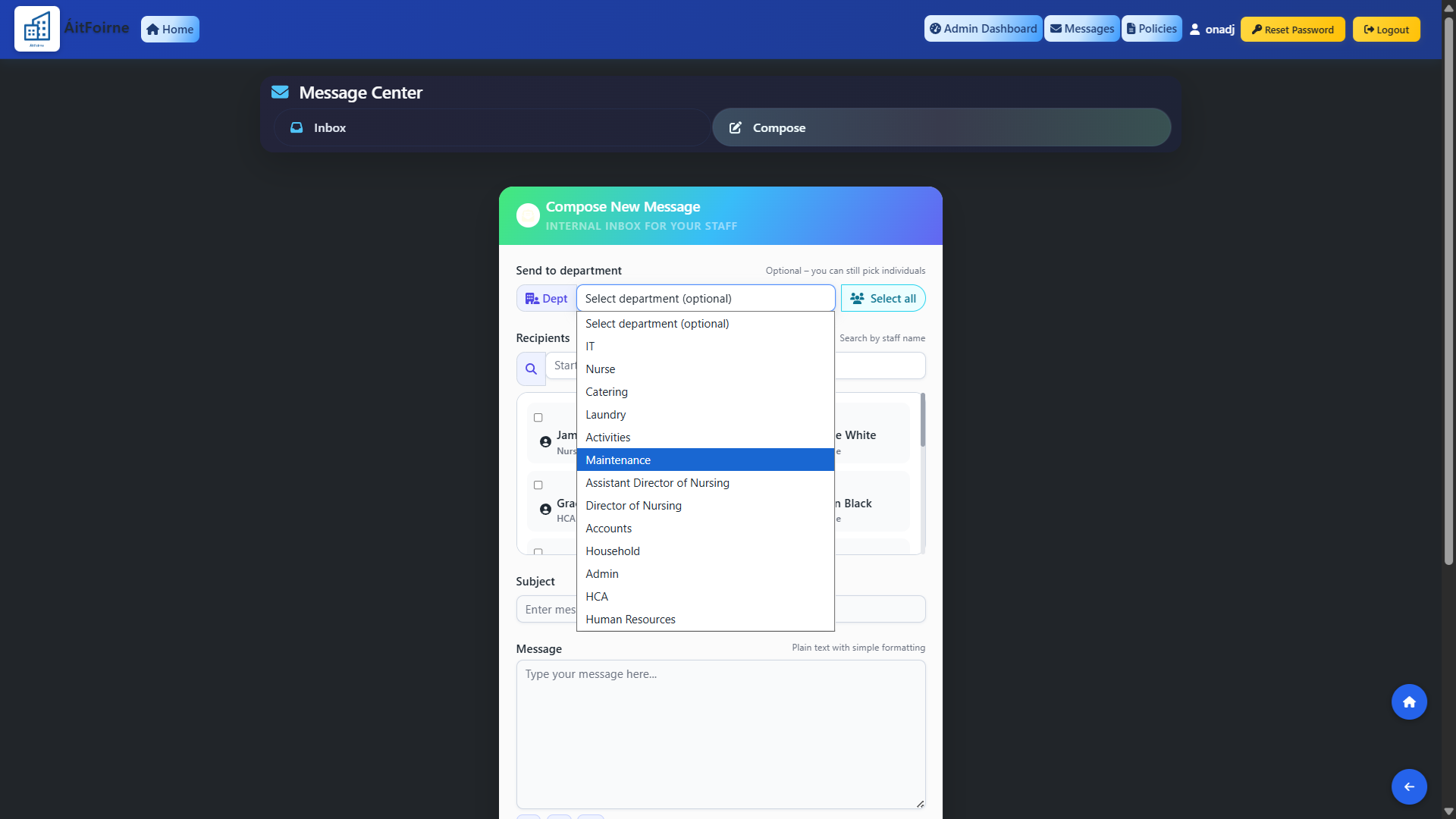This screenshot has width=1456, height=819.
Task: Click the Message Center envelope icon
Action: (280, 92)
